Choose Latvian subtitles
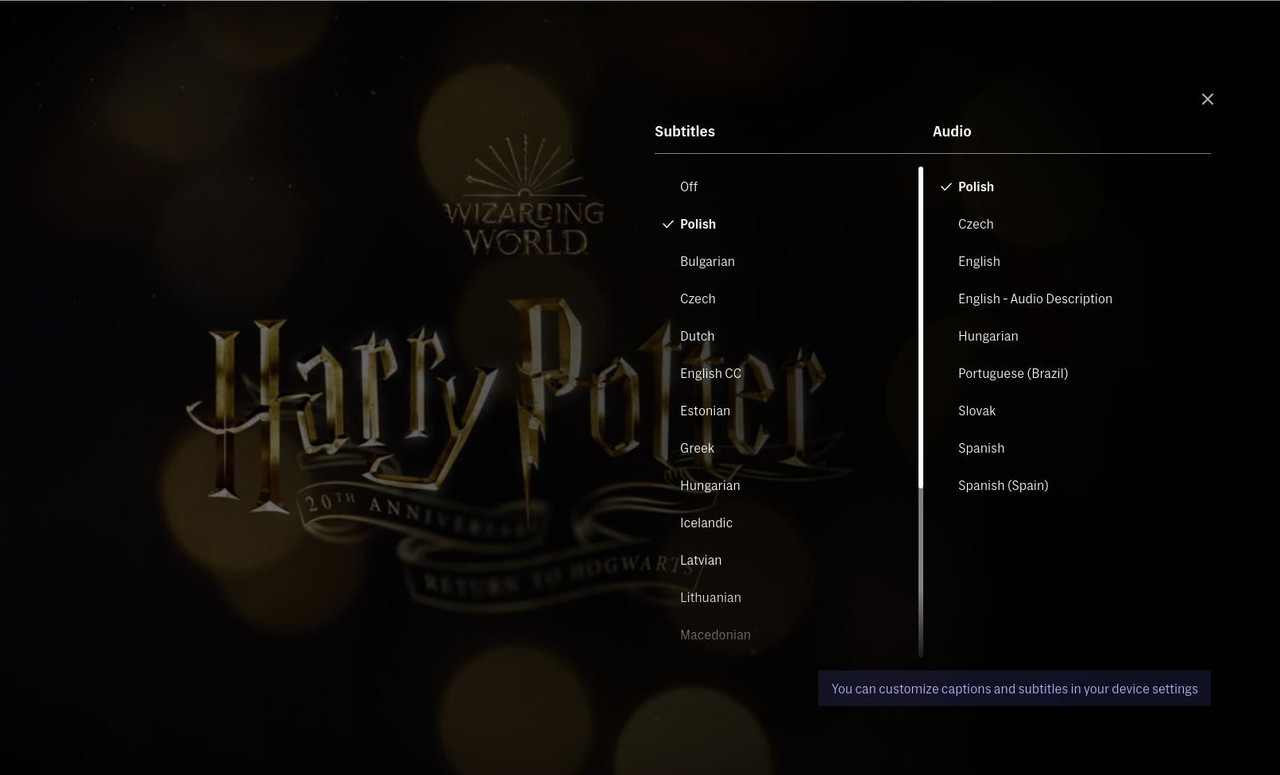The image size is (1280, 775). pos(701,560)
